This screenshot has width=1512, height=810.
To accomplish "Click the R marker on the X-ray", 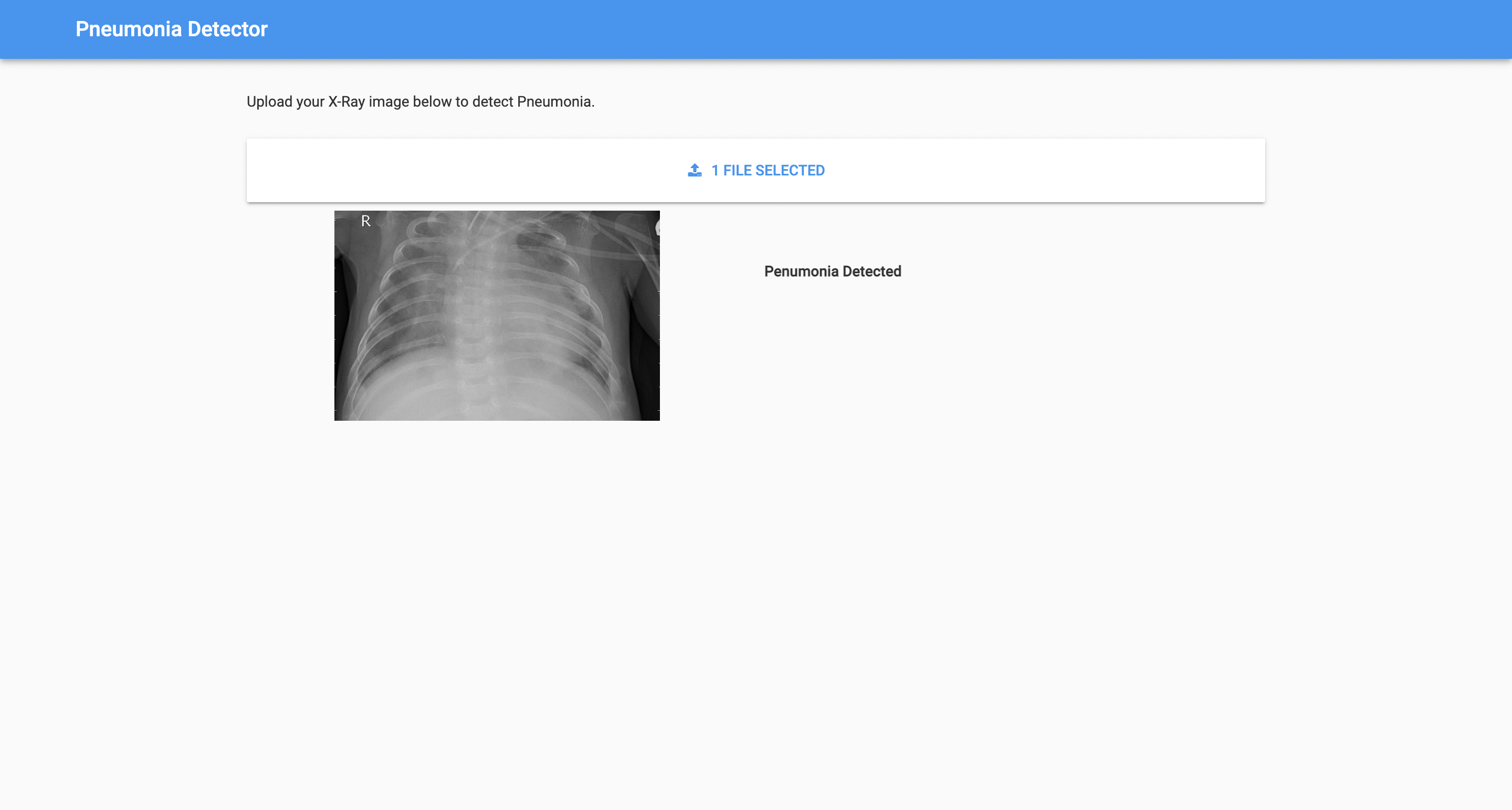I will click(x=366, y=222).
